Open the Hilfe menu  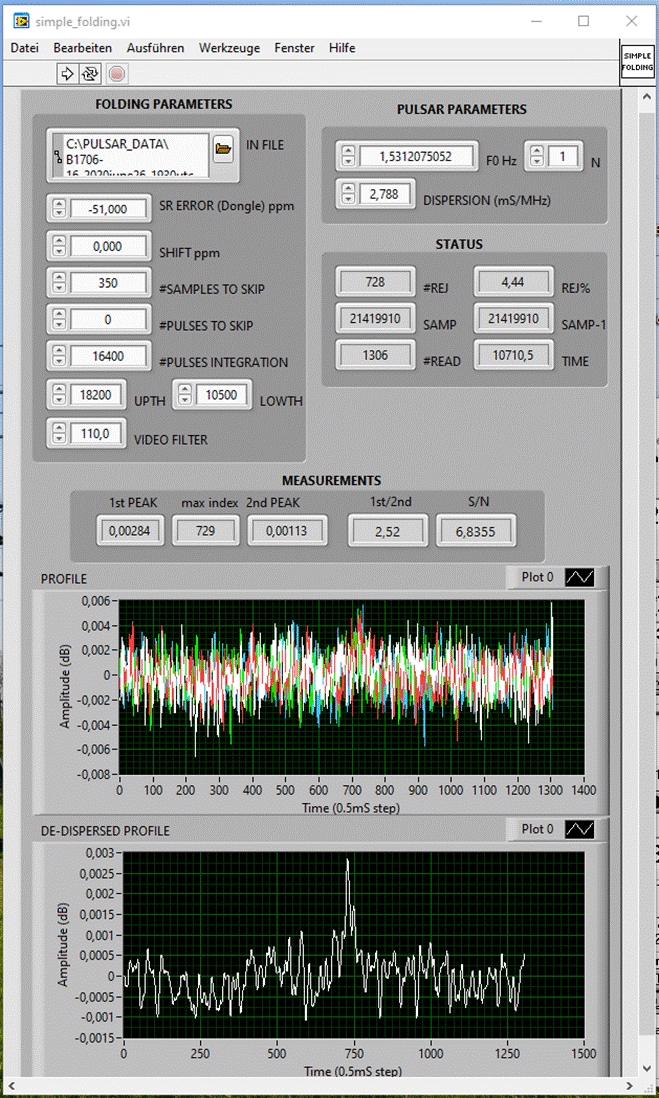342,48
